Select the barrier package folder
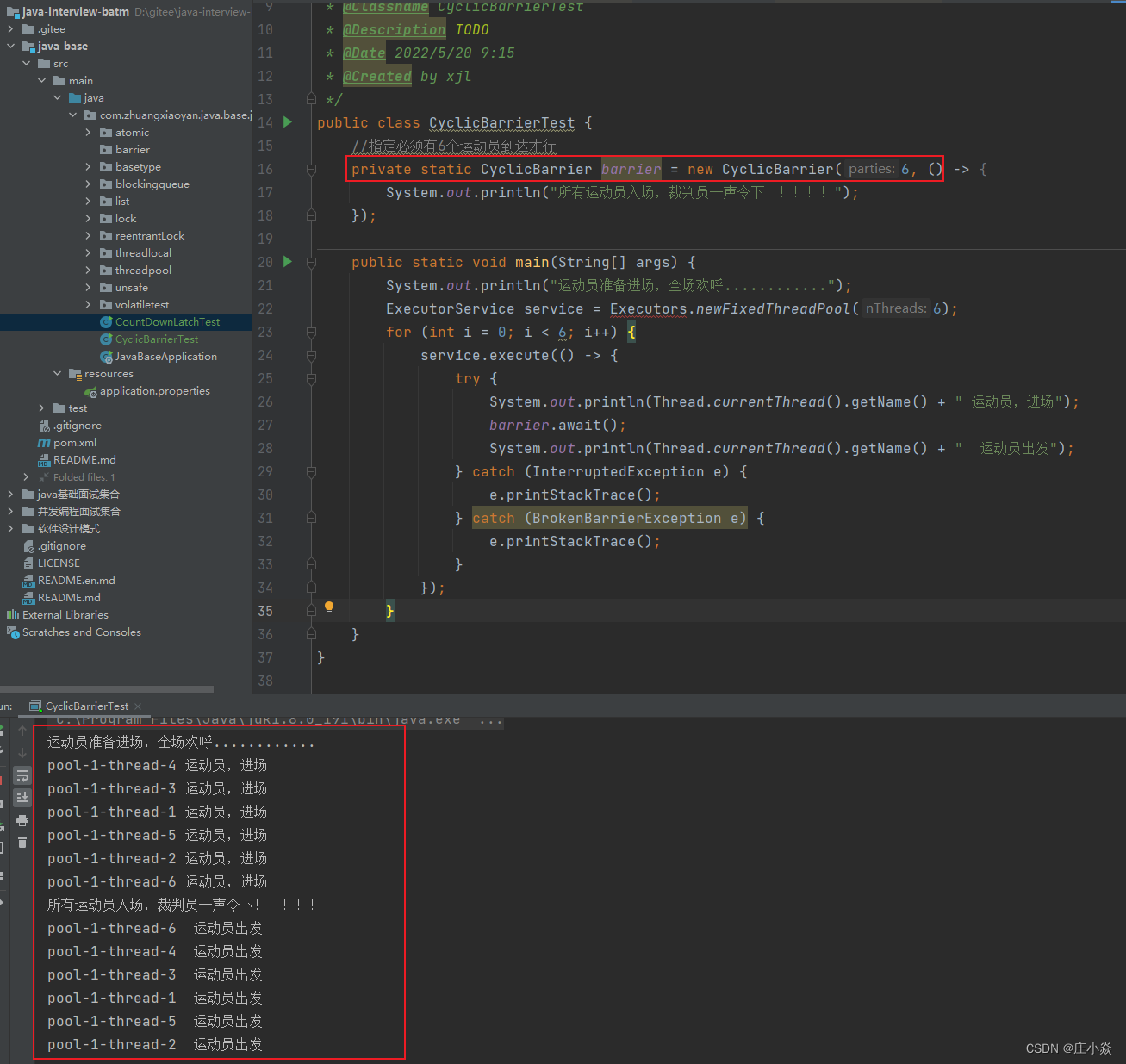This screenshot has width=1126, height=1064. click(125, 150)
